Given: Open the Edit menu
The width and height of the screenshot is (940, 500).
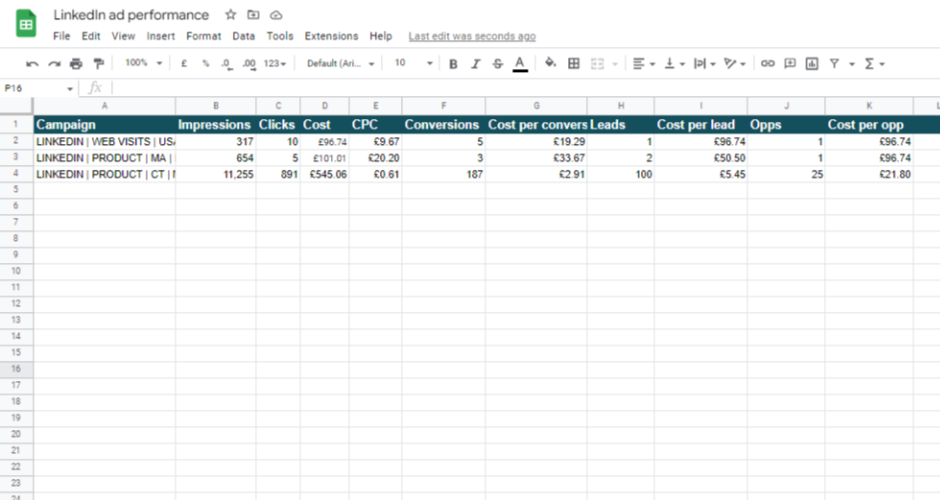Looking at the screenshot, I should pos(91,36).
